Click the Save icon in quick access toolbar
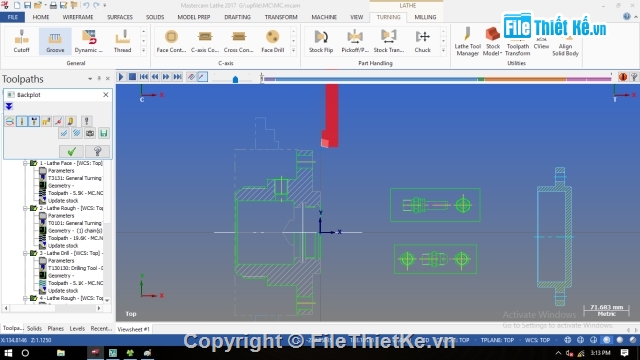This screenshot has width=640, height=360. pyautogui.click(x=27, y=5)
